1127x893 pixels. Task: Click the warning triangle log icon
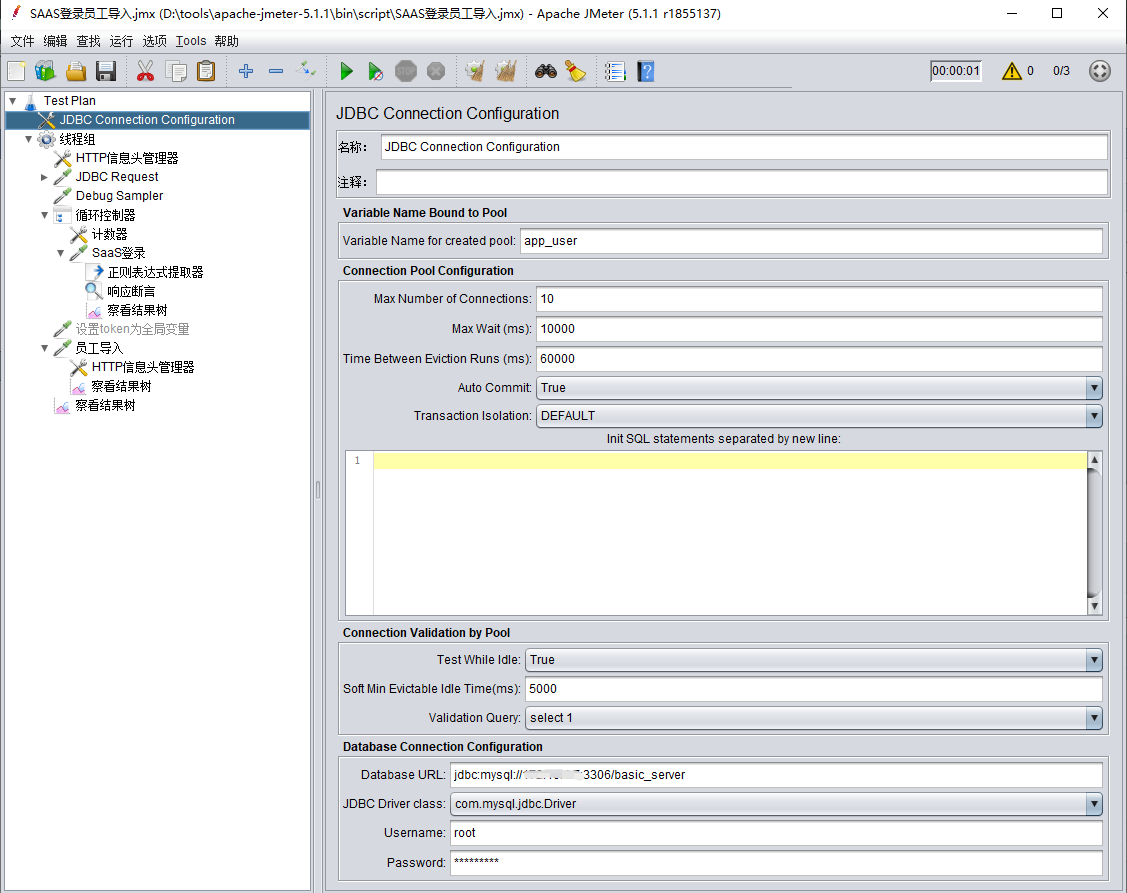[x=1011, y=71]
